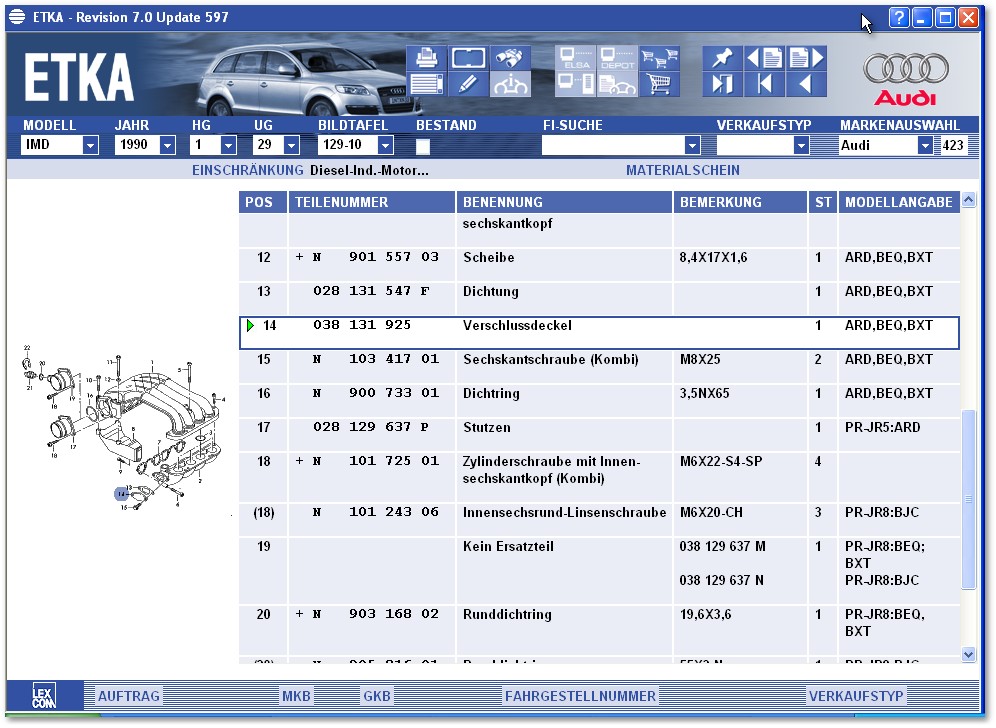
Task: Open the MATERIALSCHEIN link
Action: [683, 170]
